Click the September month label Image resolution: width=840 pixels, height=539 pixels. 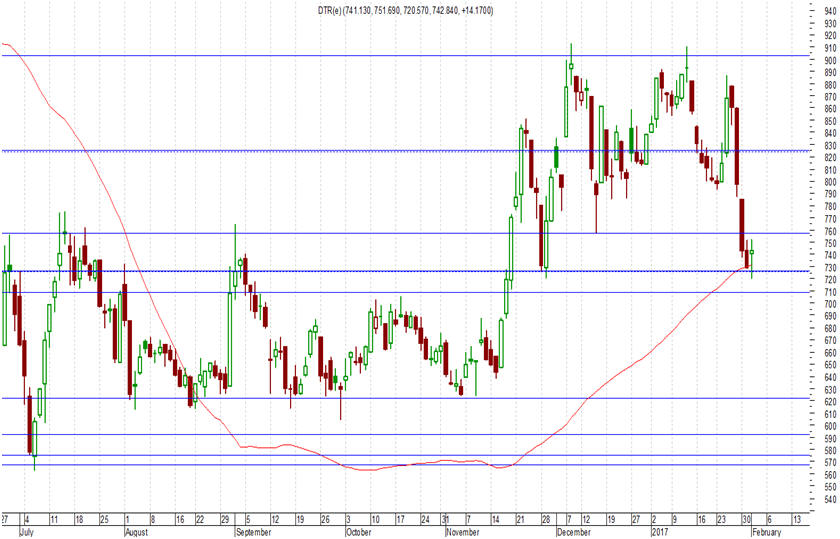253,532
